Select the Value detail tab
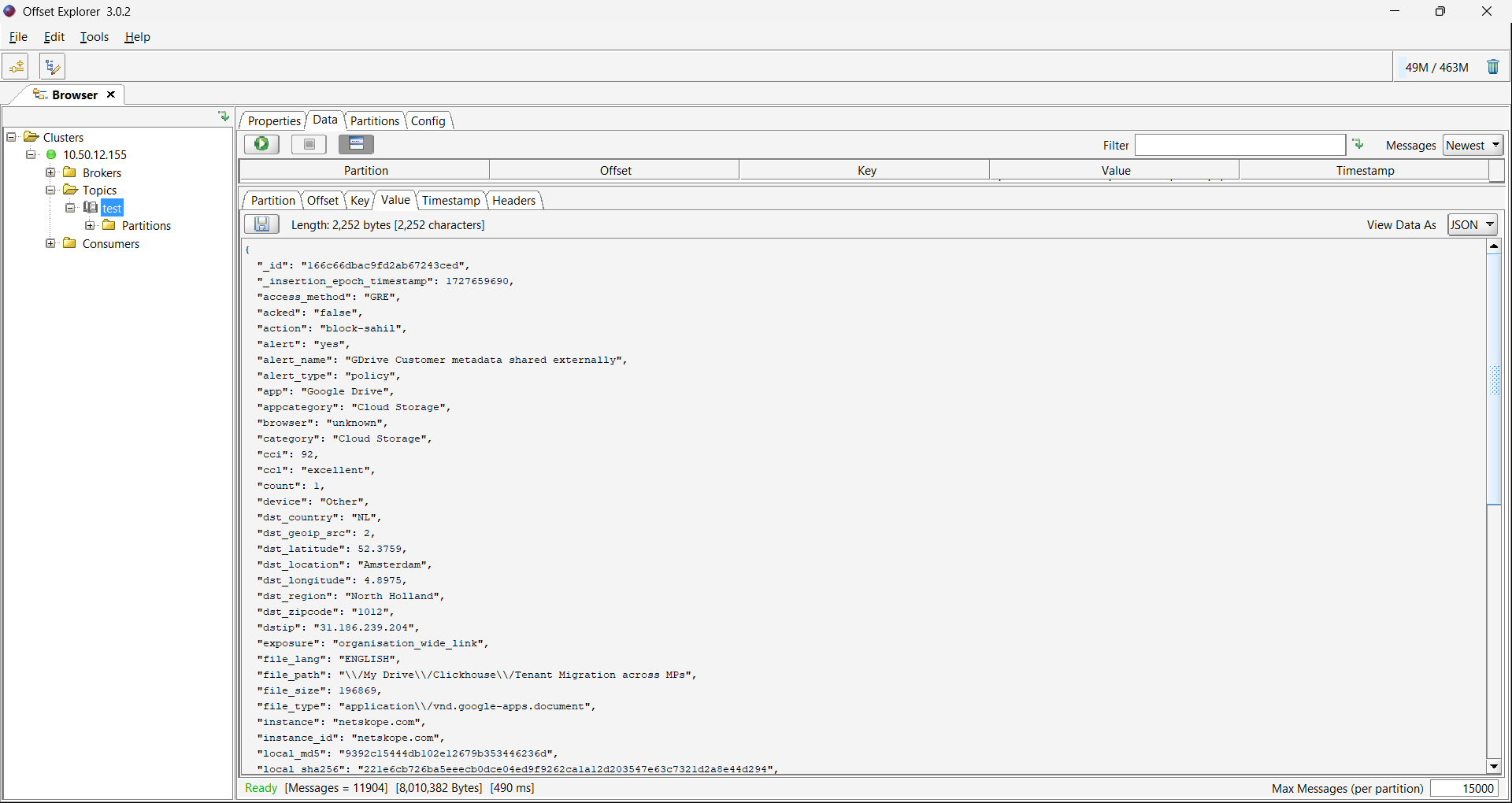Screen dimensions: 1512x803 [x=395, y=199]
